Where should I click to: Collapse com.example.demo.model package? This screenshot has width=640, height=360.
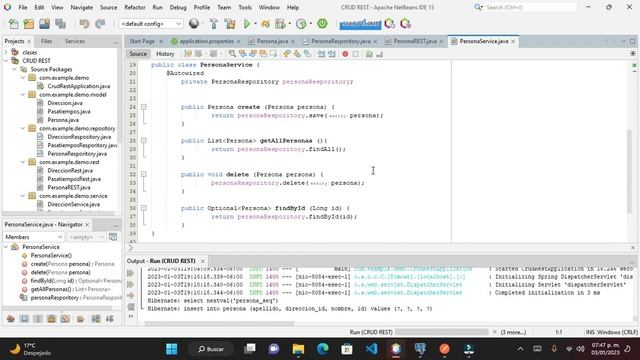point(23,94)
